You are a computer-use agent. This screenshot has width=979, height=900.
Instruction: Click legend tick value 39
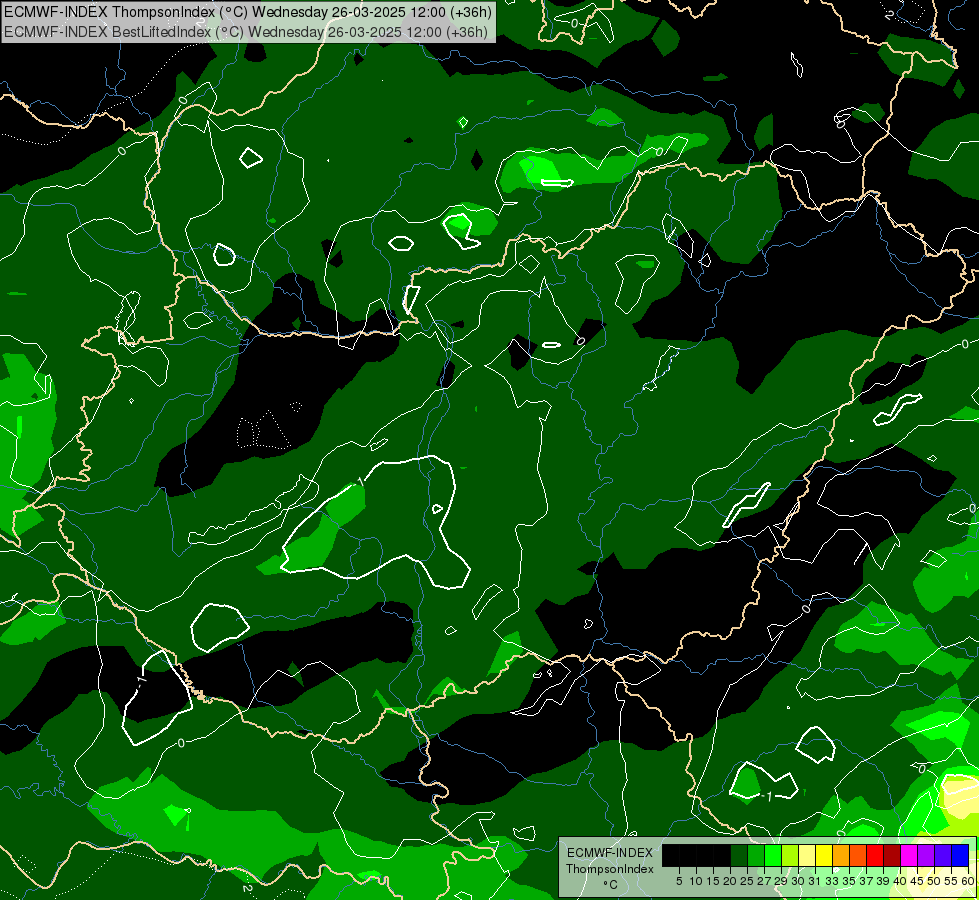[x=883, y=881]
